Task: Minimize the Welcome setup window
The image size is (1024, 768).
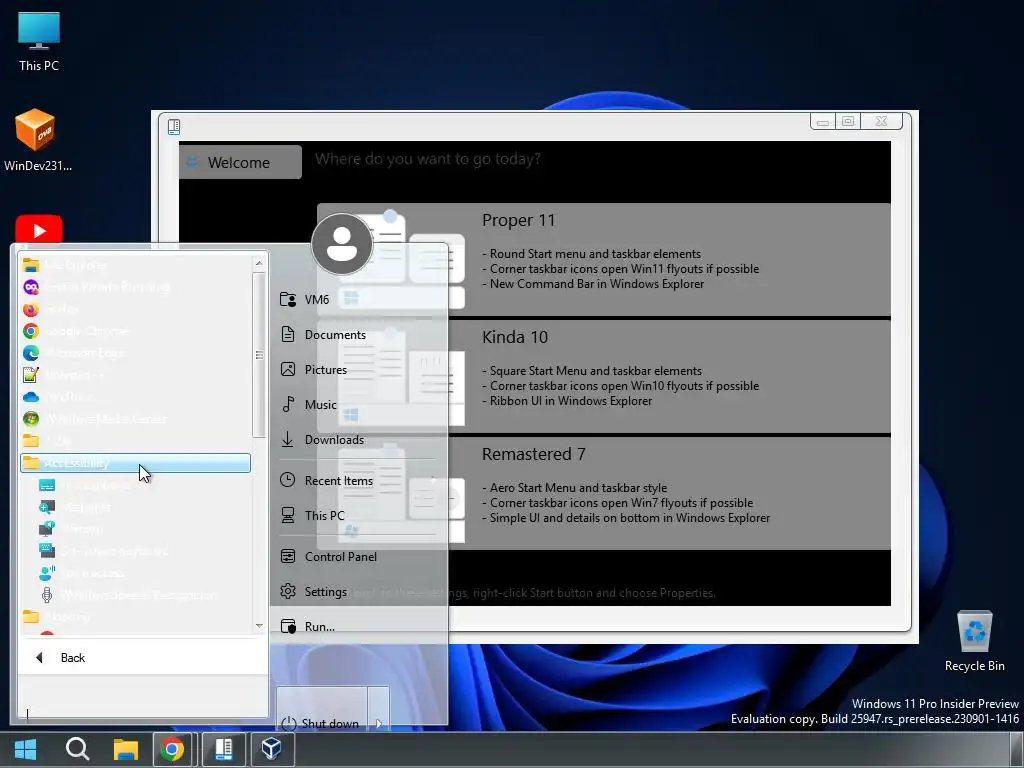Action: pos(822,121)
